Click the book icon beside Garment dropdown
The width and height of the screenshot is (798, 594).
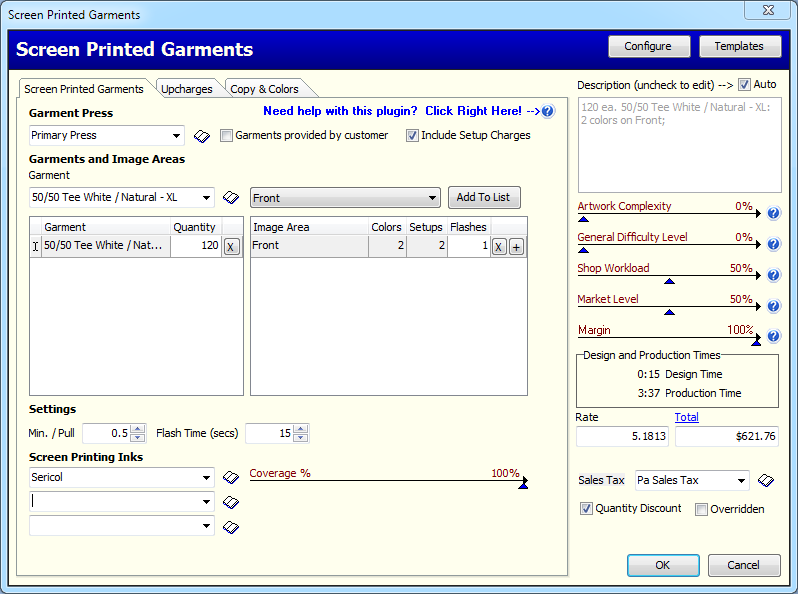click(x=231, y=198)
